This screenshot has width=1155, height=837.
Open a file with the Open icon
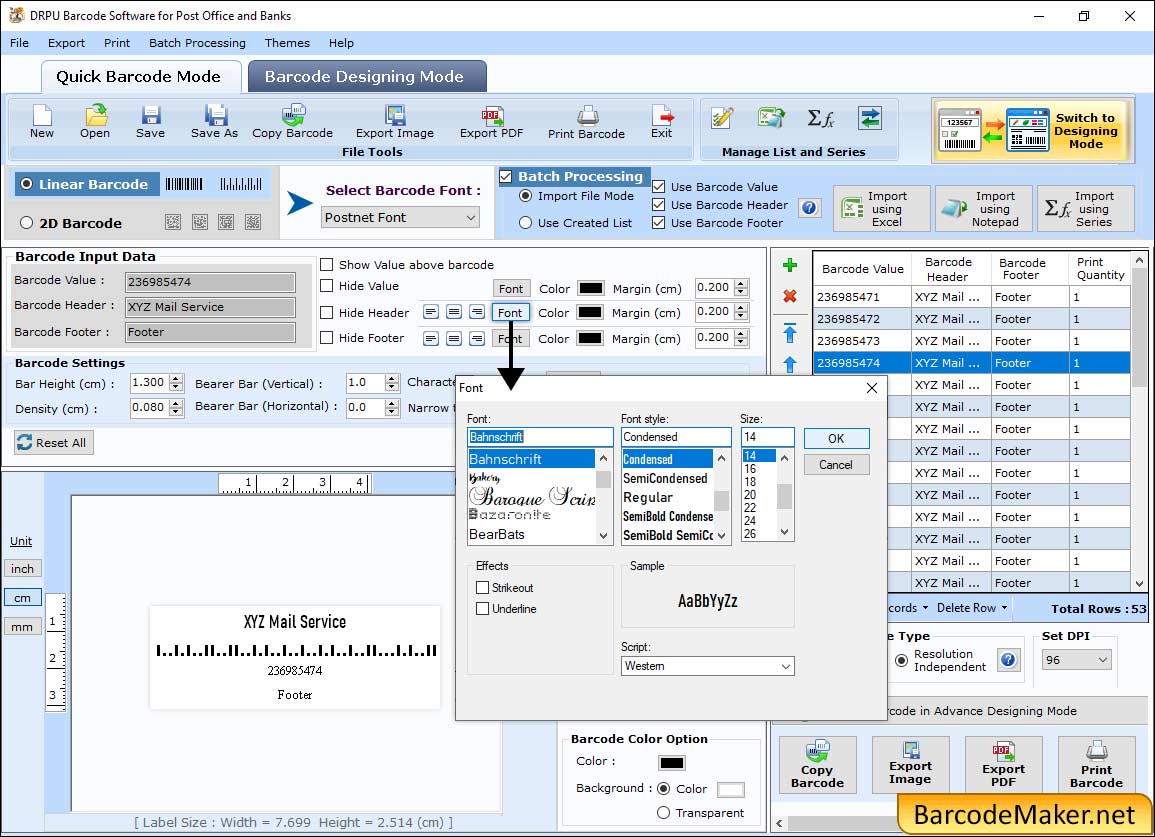tap(95, 121)
